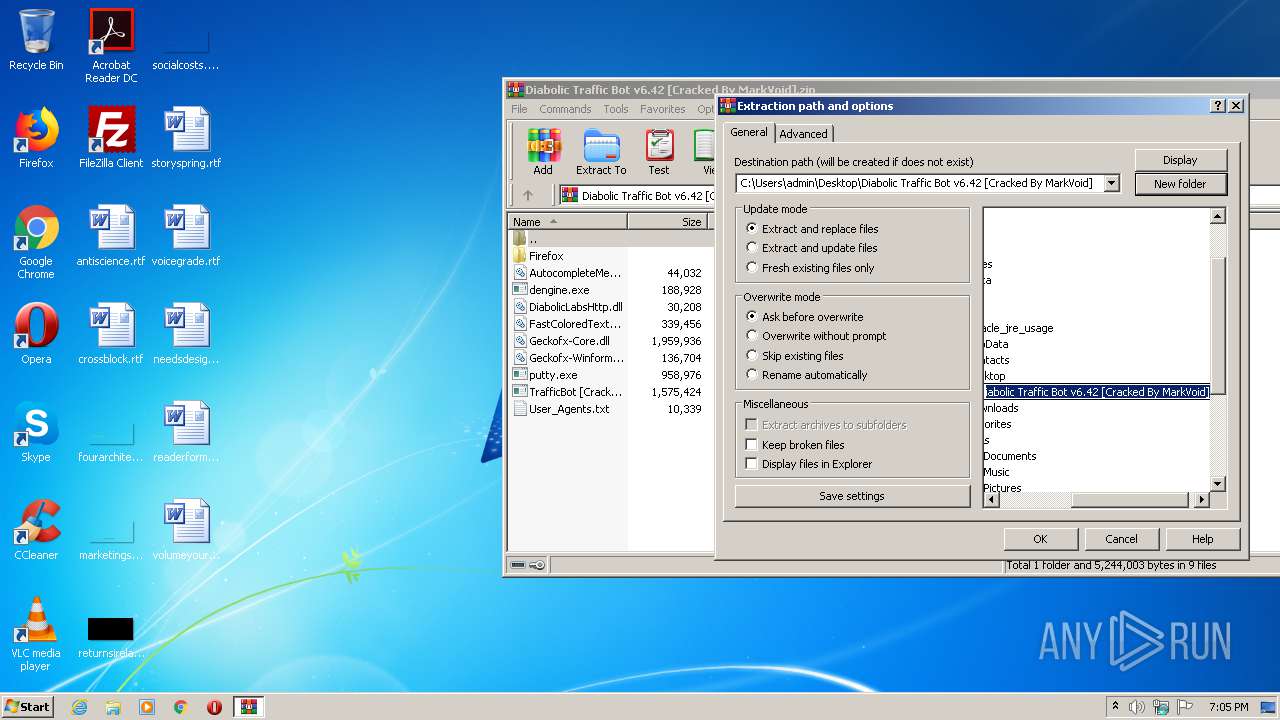The height and width of the screenshot is (720, 1280).
Task: Open Firefox desktop shortcut
Action: coord(36,138)
